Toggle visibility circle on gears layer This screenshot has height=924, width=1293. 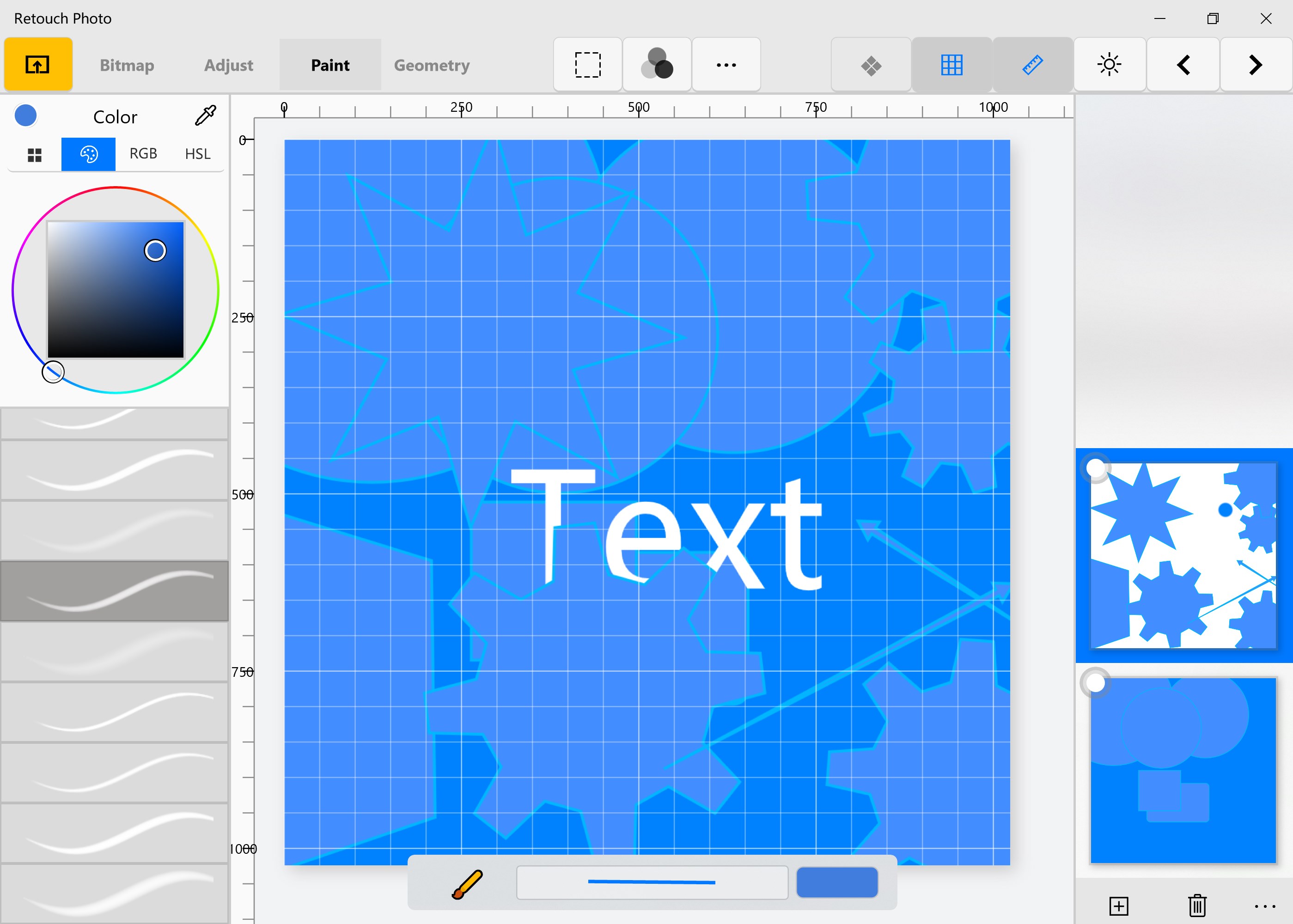[x=1095, y=468]
